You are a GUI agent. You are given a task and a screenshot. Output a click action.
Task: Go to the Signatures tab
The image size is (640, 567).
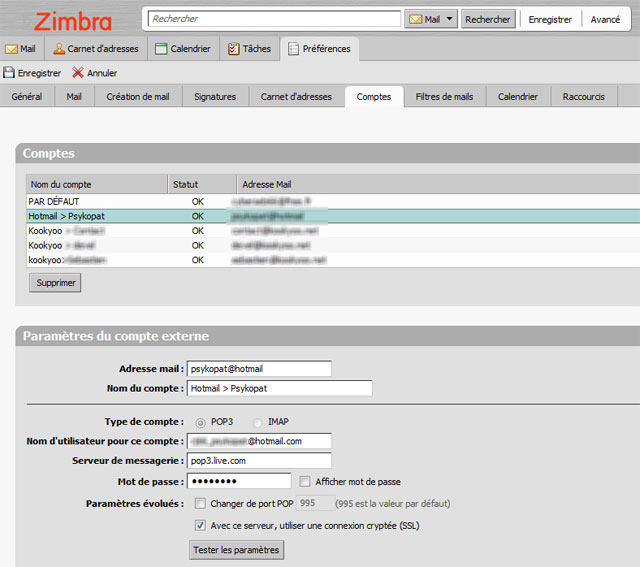pyautogui.click(x=215, y=97)
